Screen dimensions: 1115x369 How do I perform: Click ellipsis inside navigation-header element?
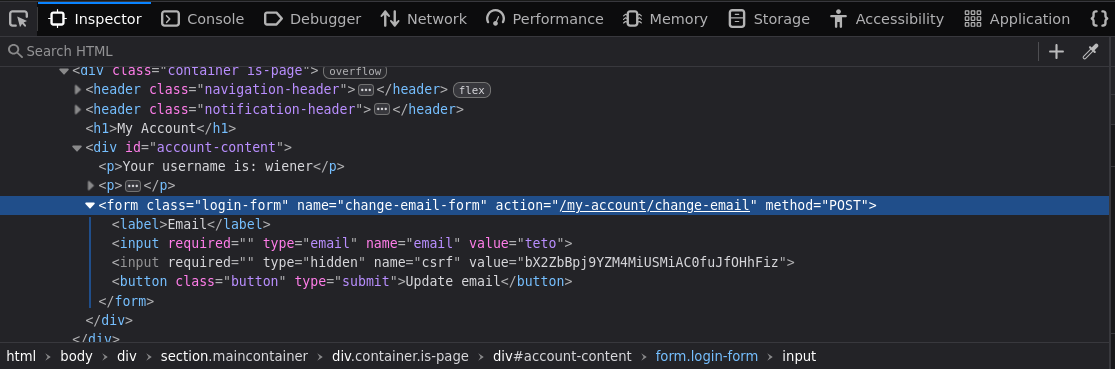coord(366,90)
